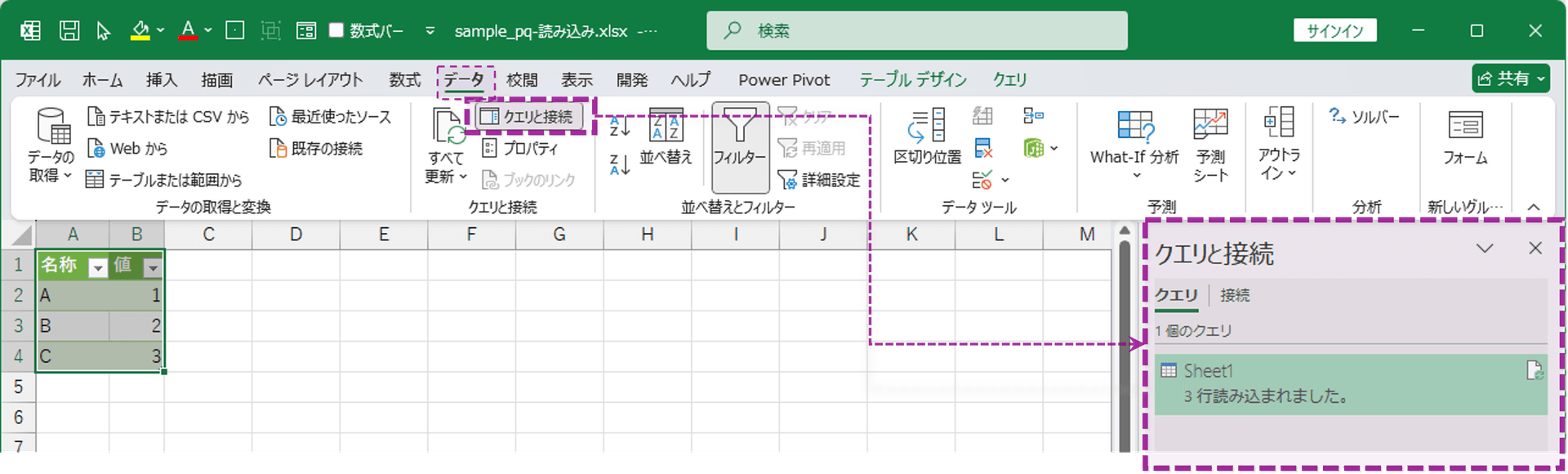Click テキストまたは CSV から
1568x474 pixels.
pos(168,117)
